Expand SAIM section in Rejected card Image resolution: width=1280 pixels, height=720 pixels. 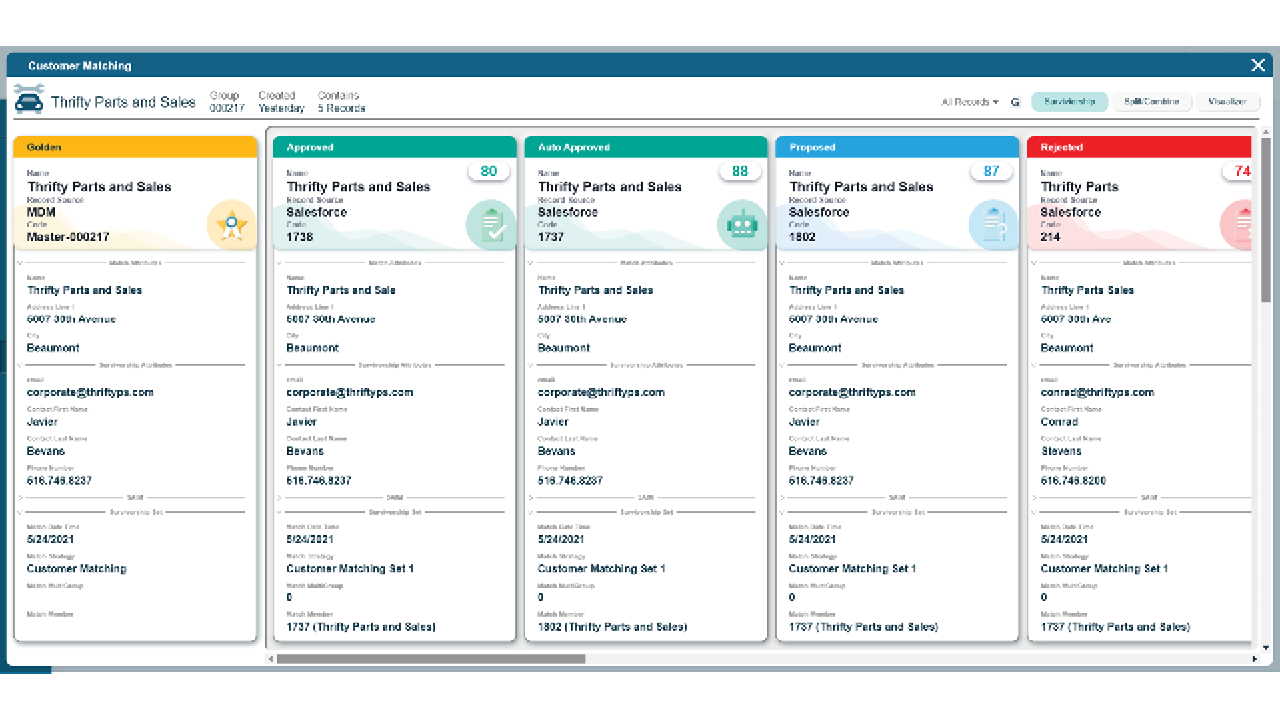tap(1034, 497)
